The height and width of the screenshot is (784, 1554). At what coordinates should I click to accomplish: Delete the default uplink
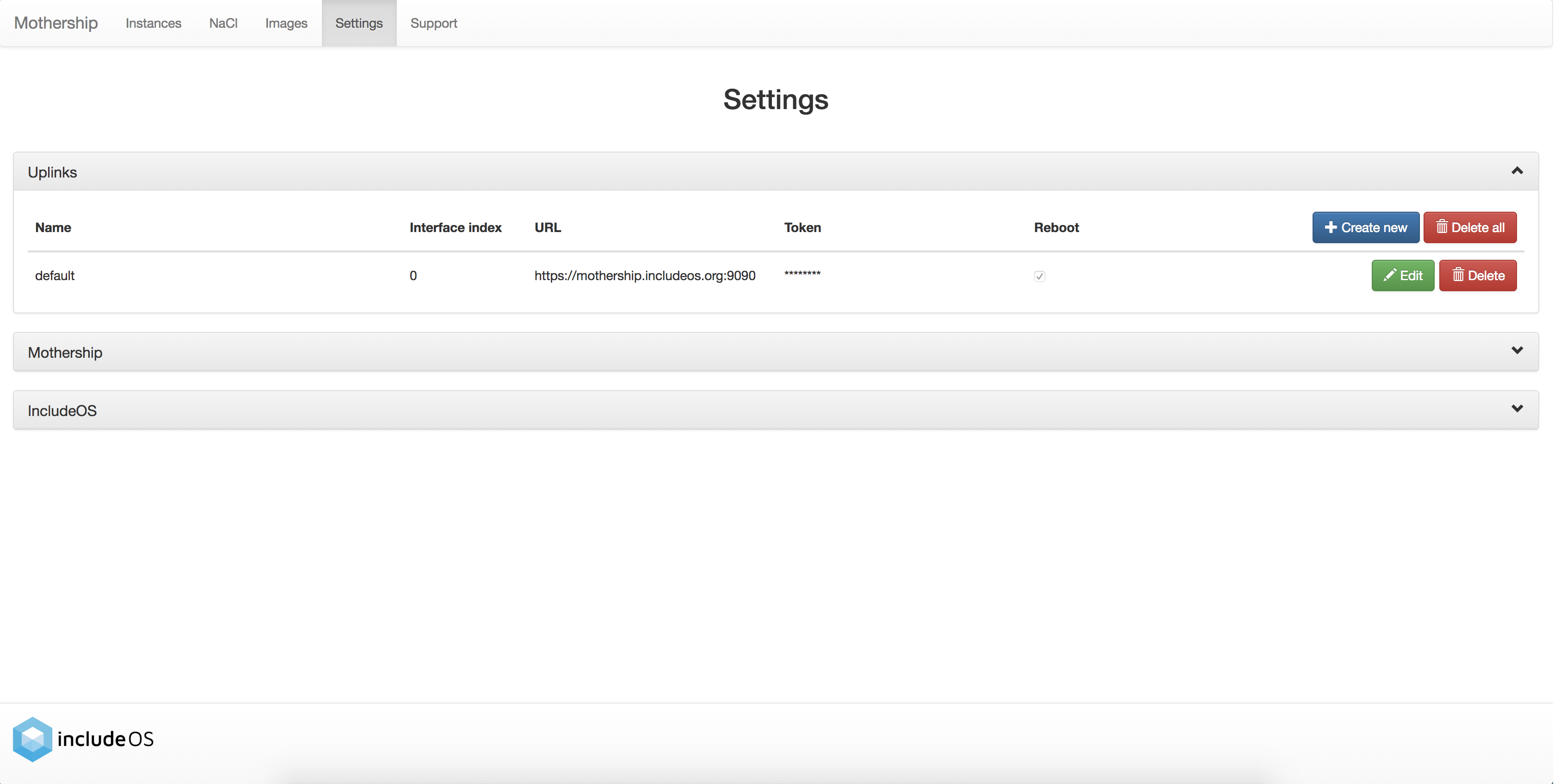tap(1477, 276)
